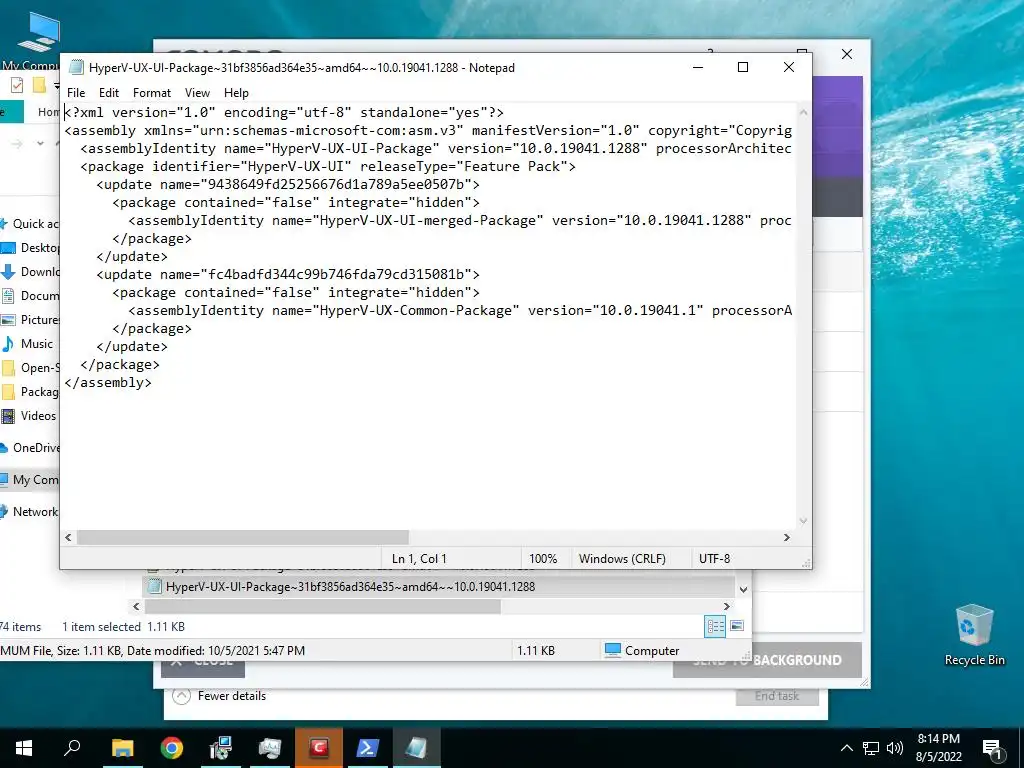Click the Notepad title bar document icon
1024x768 pixels.
pyautogui.click(x=76, y=67)
